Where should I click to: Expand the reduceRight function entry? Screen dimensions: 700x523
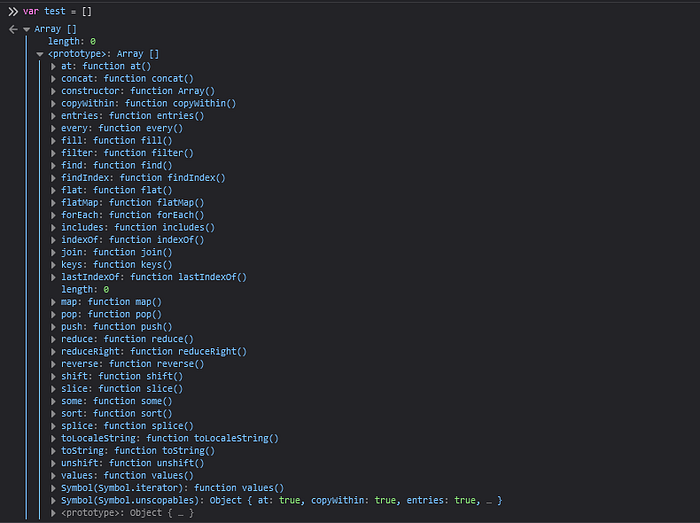pyautogui.click(x=53, y=351)
